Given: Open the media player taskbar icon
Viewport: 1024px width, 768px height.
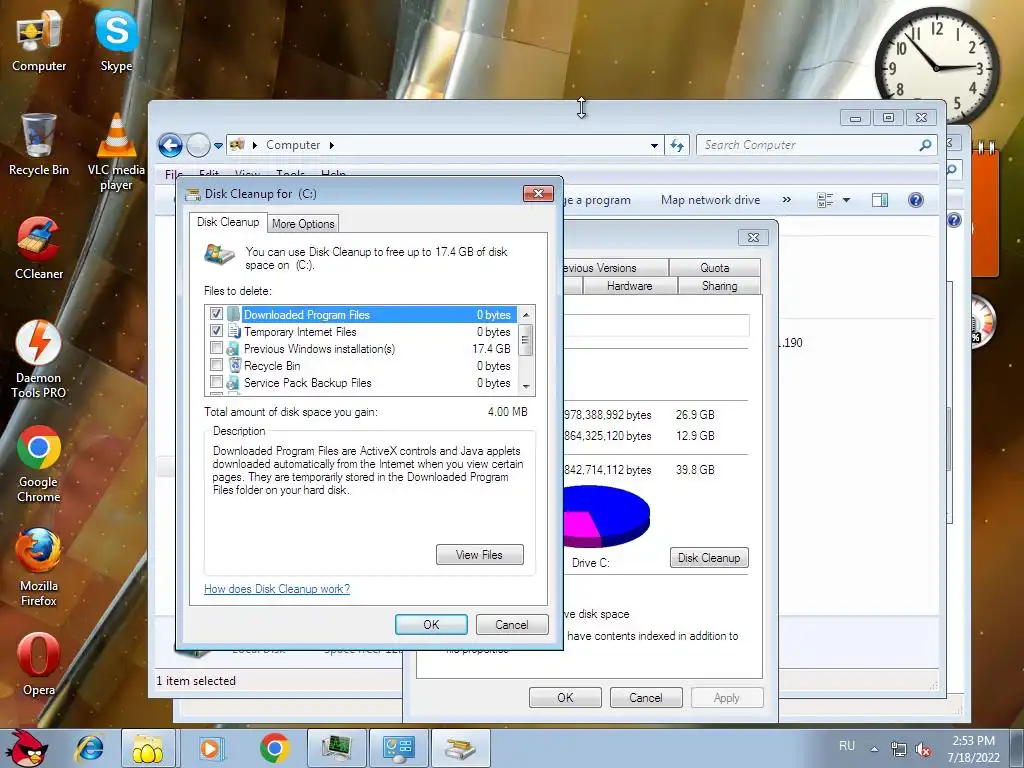Looking at the screenshot, I should 210,748.
